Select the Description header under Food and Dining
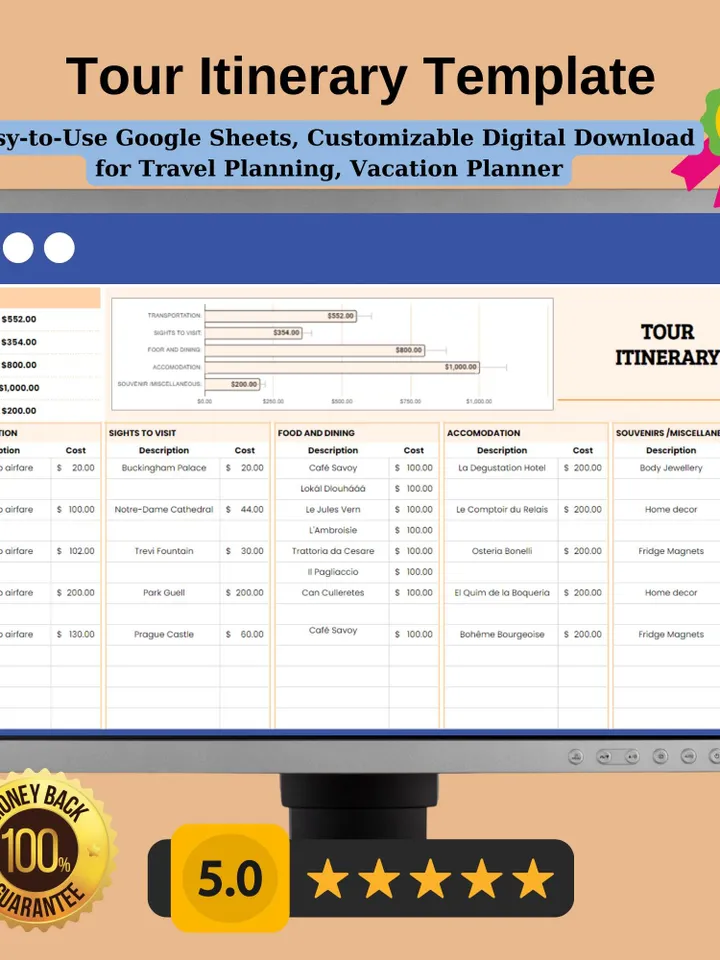 [x=332, y=450]
